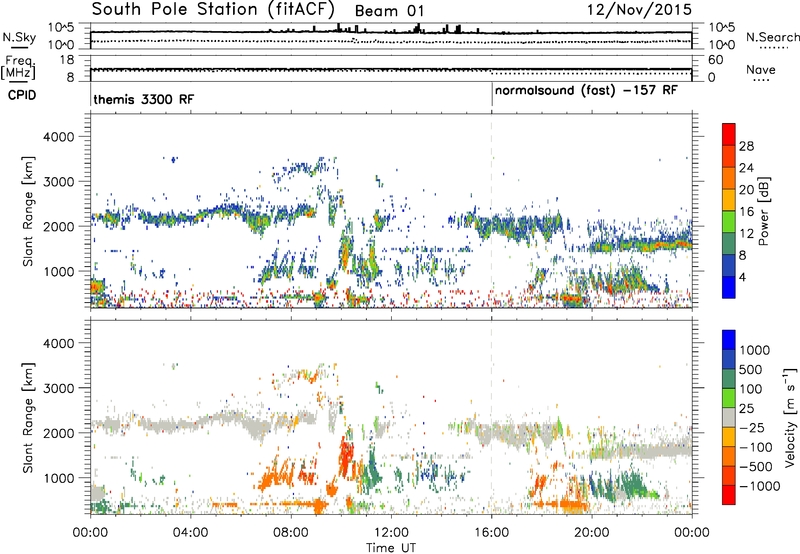Click the 'Slant Range [km]' label of velocity panel
Screen dimensions: 800x554
click(28, 418)
